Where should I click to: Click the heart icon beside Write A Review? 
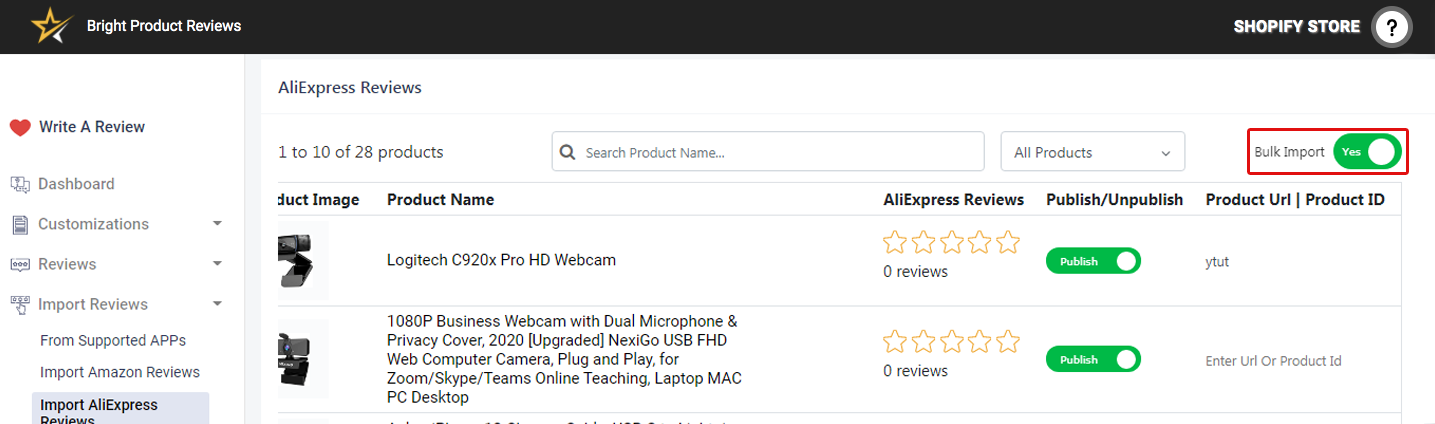(x=20, y=127)
